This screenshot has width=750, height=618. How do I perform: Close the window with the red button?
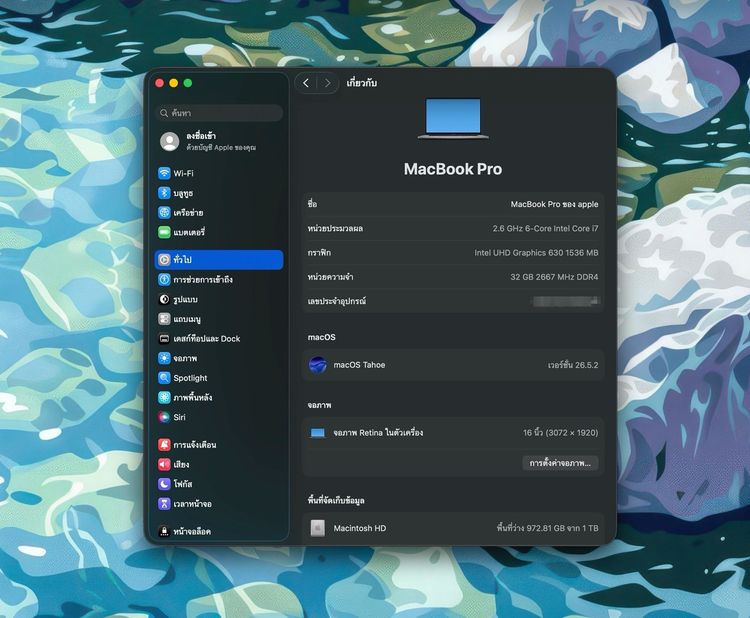pyautogui.click(x=160, y=83)
